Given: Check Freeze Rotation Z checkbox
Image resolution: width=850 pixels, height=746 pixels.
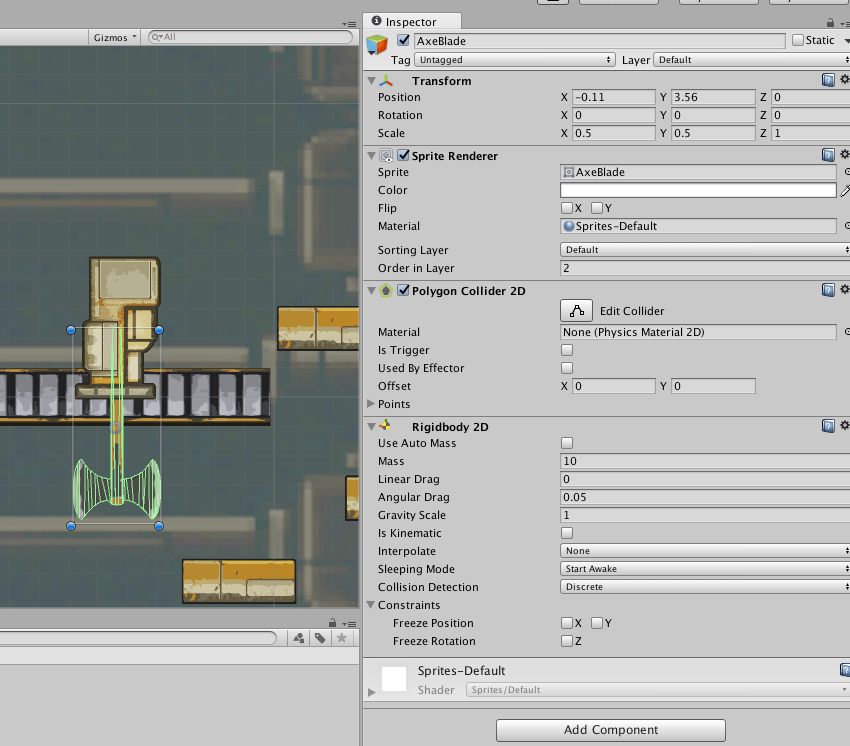Looking at the screenshot, I should [x=567, y=641].
